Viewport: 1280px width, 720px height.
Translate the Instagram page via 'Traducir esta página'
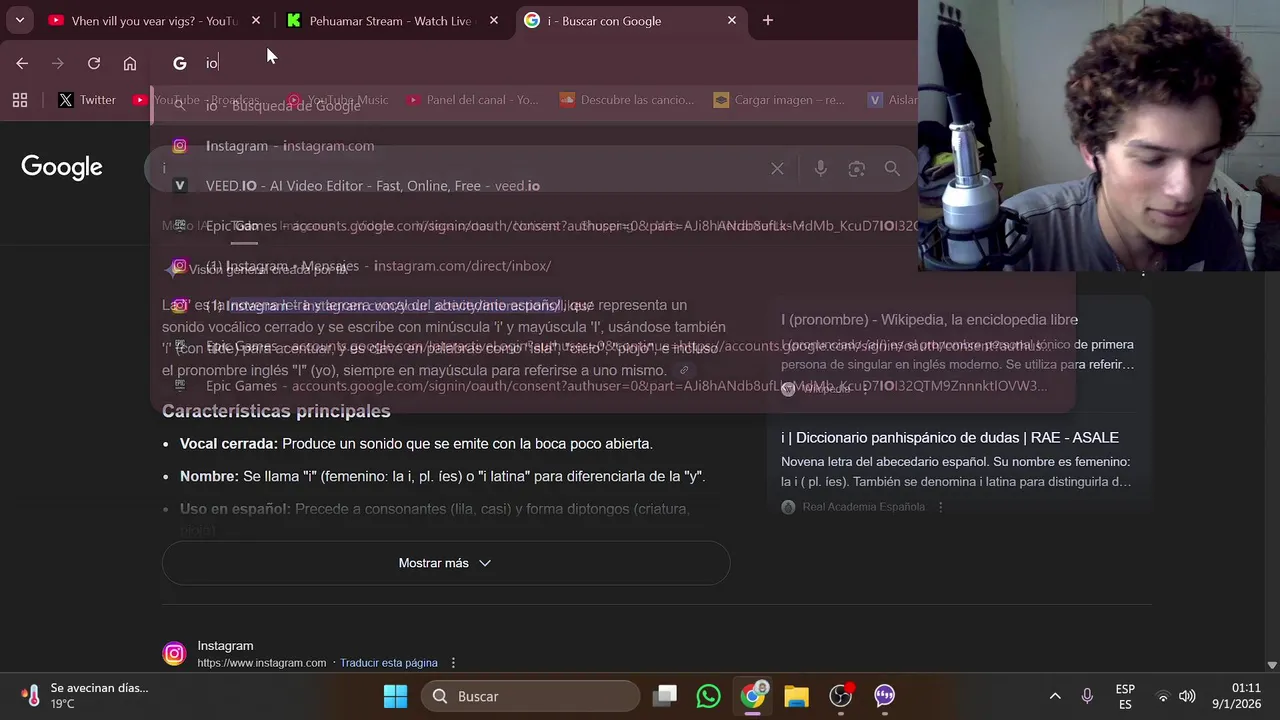pyautogui.click(x=389, y=663)
